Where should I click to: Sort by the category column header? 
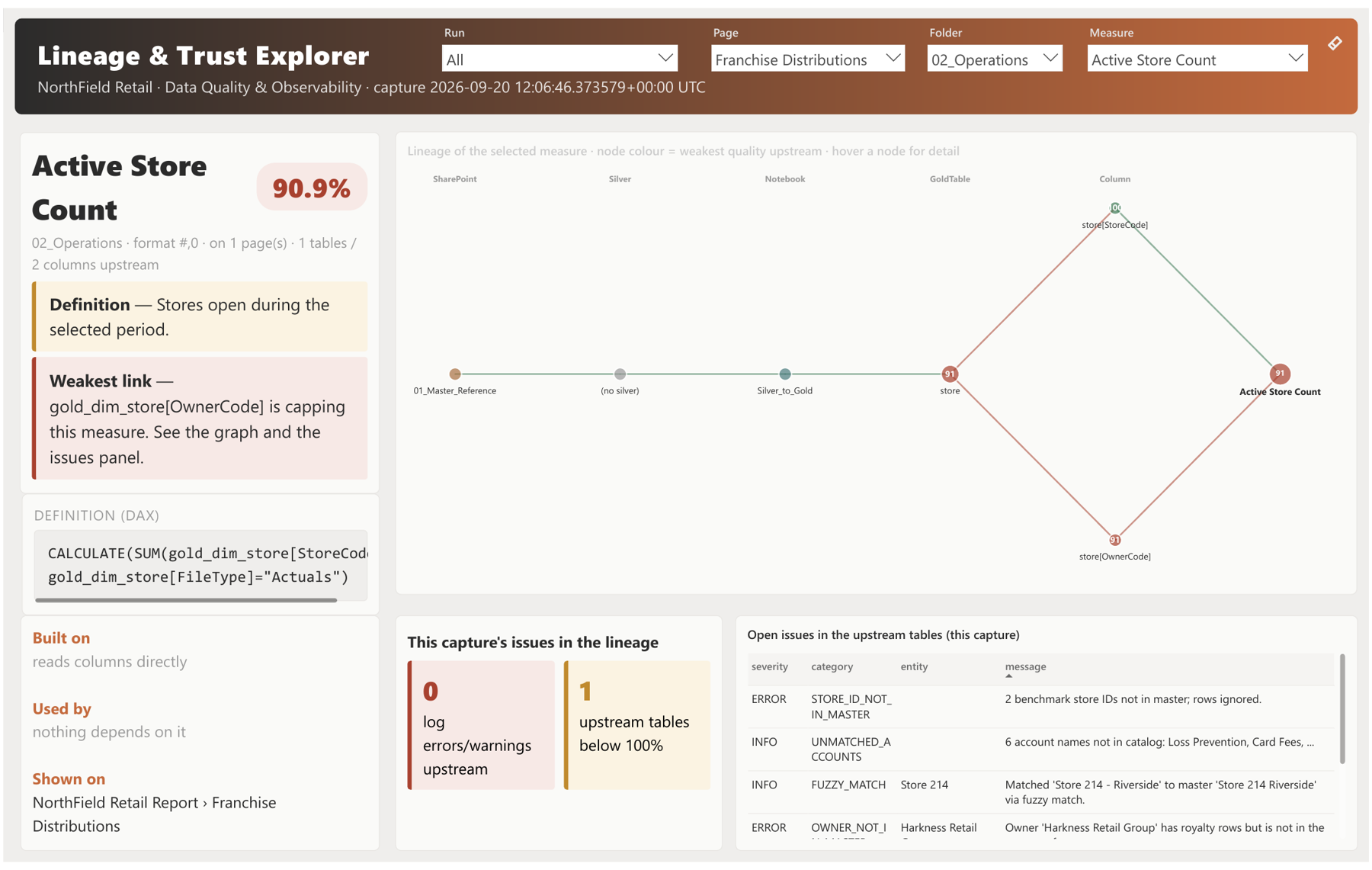[832, 666]
